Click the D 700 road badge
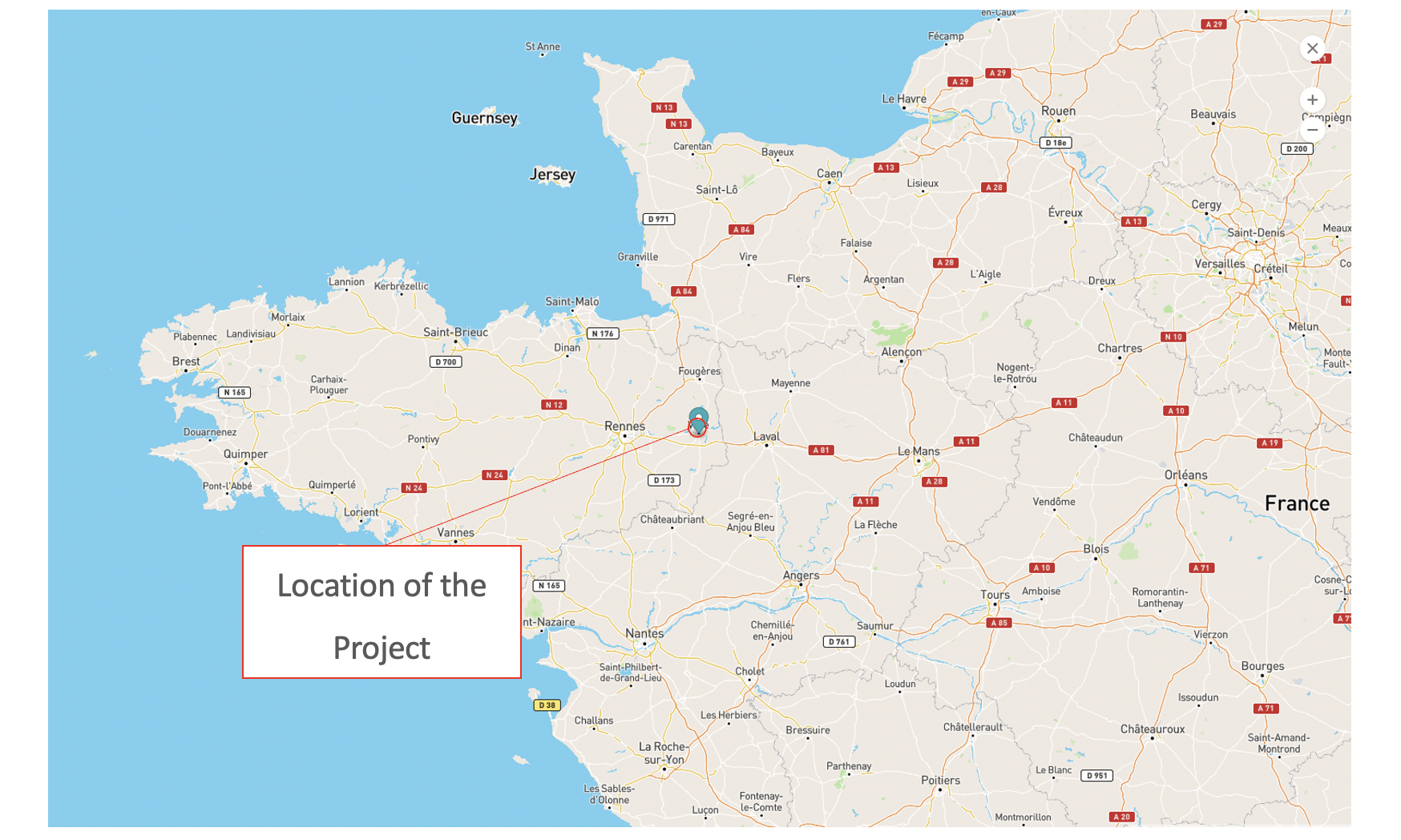This screenshot has width=1401, height=840. [x=446, y=362]
